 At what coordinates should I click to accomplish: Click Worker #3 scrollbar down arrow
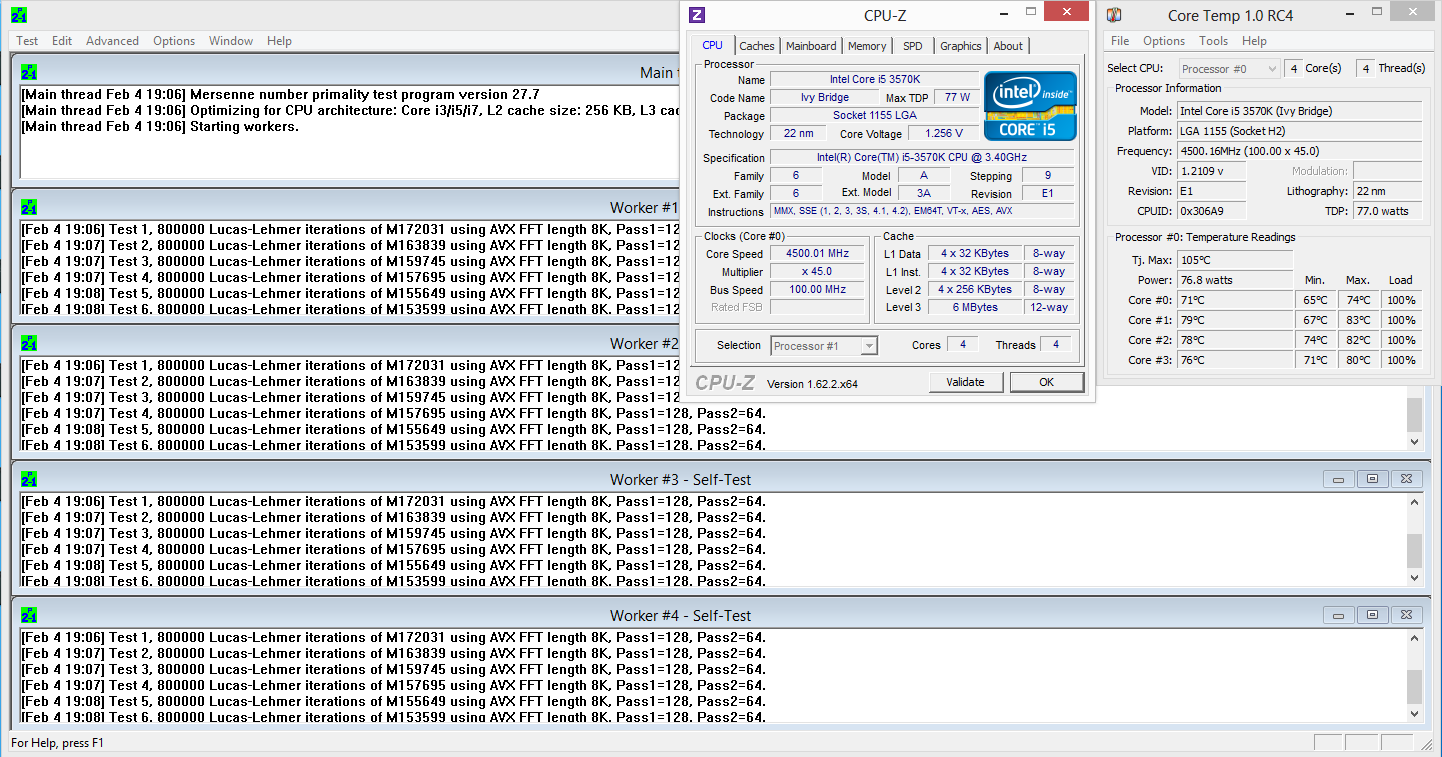point(1413,577)
